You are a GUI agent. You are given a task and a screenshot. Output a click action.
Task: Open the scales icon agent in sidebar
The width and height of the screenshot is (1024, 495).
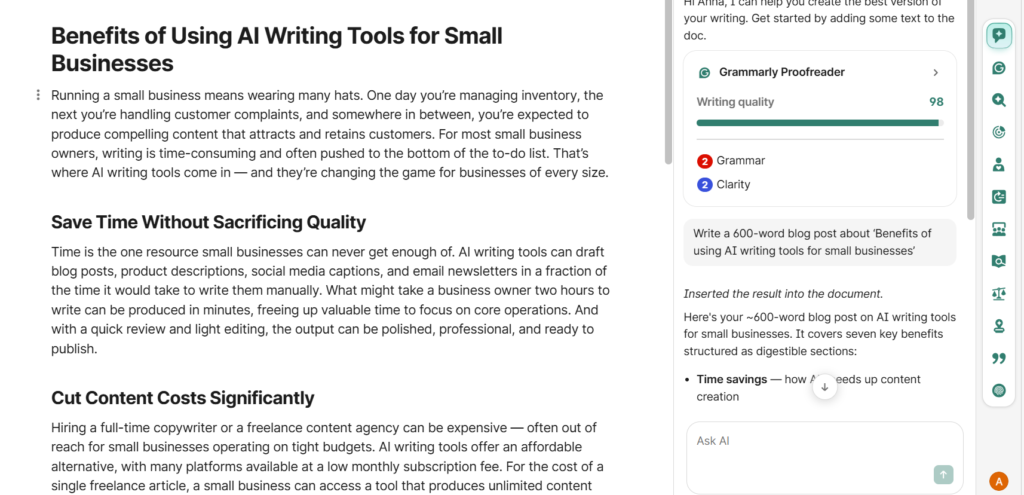998,293
